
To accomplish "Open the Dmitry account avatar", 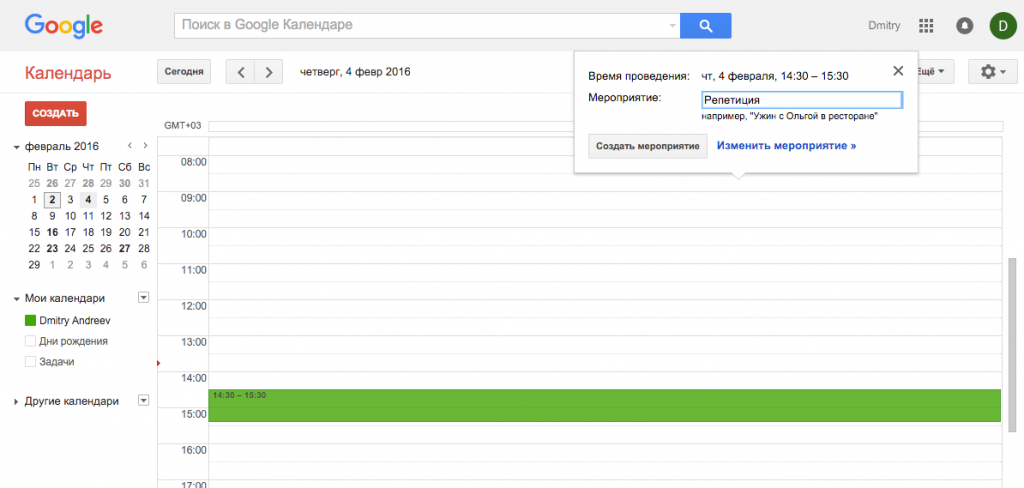I will tap(1002, 25).
